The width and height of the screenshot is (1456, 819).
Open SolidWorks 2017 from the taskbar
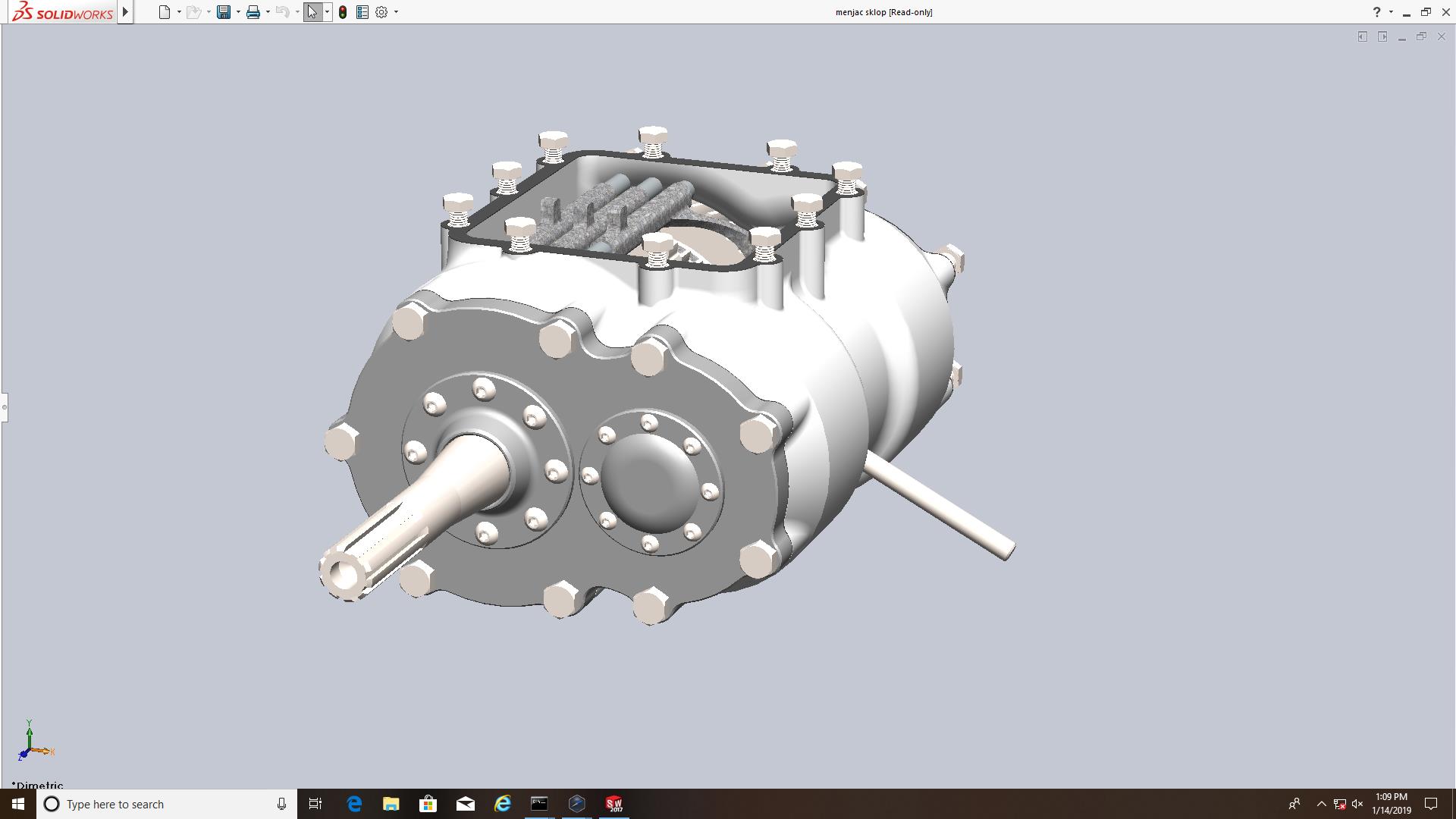614,804
